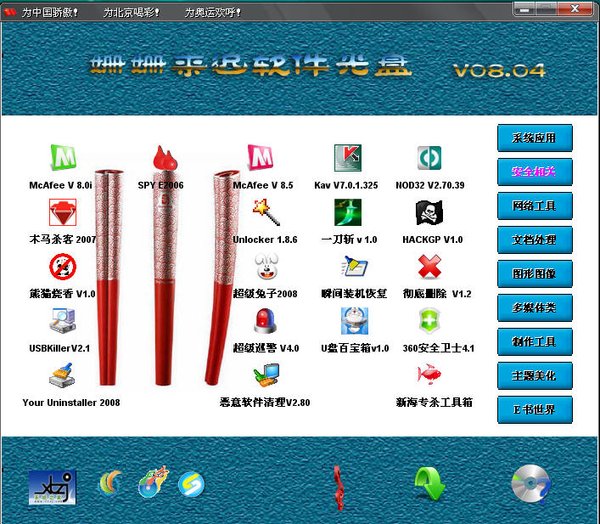Viewport: 600px width, 524px height.
Task: Launch SPY E2006 red flame icon
Action: [165, 157]
